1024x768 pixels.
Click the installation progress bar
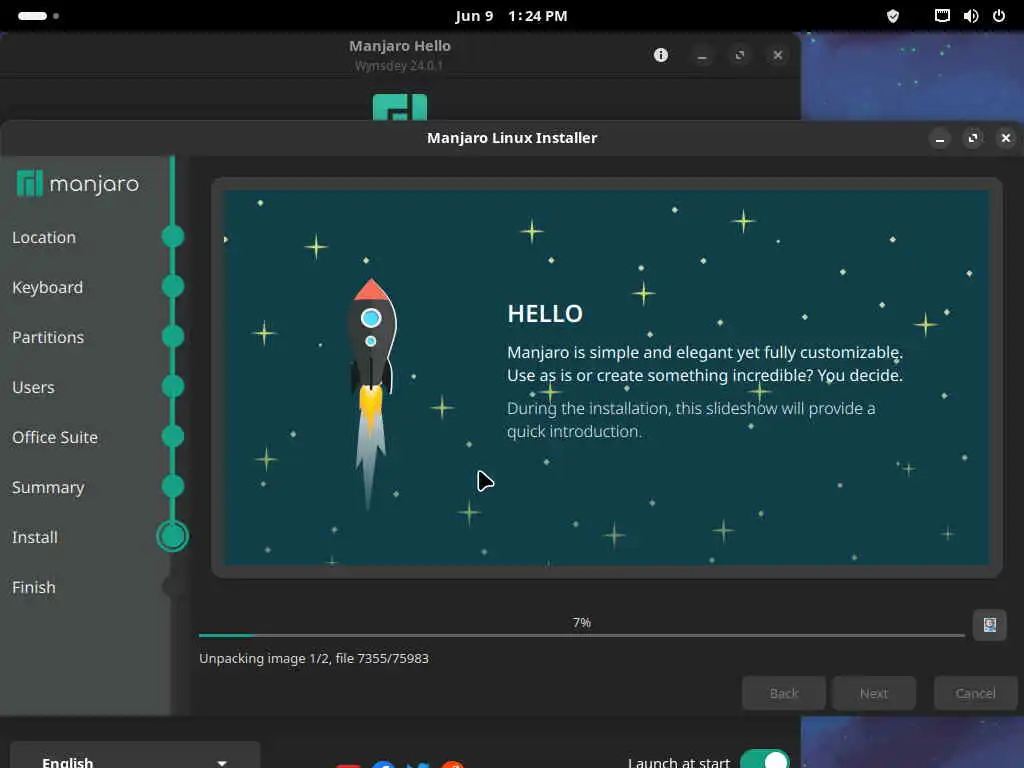pyautogui.click(x=582, y=635)
